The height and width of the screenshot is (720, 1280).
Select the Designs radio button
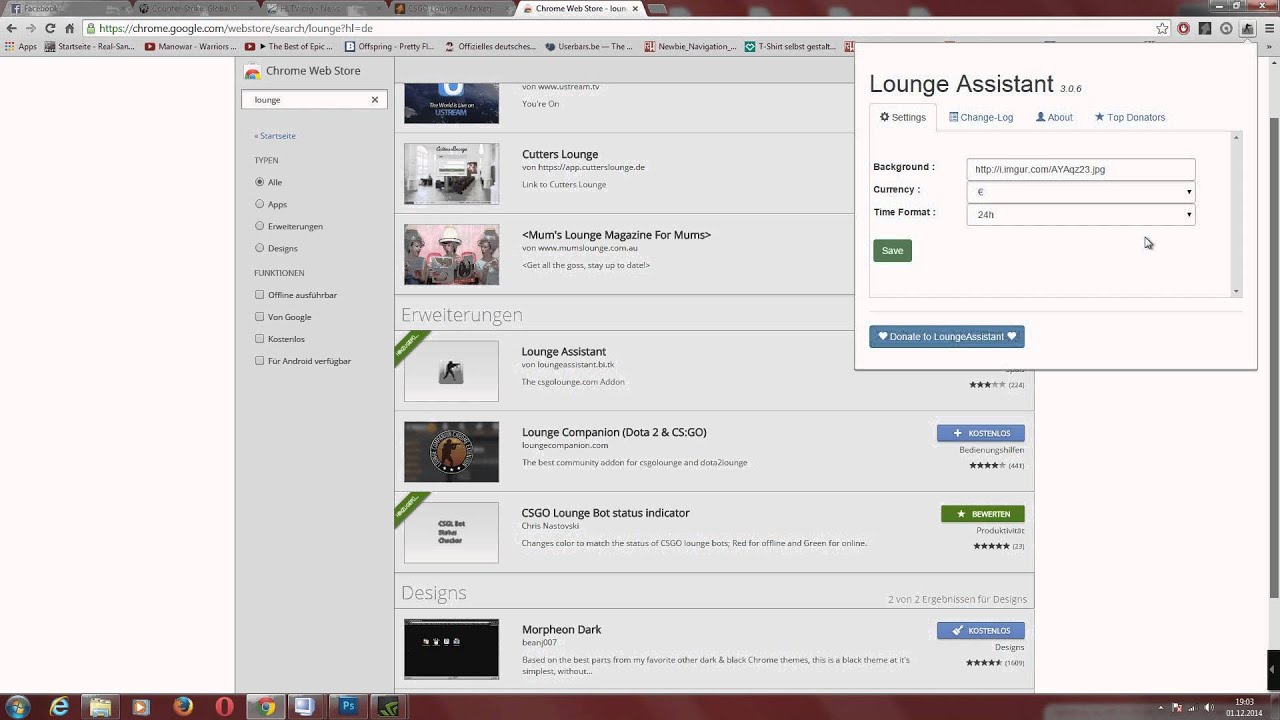(259, 248)
